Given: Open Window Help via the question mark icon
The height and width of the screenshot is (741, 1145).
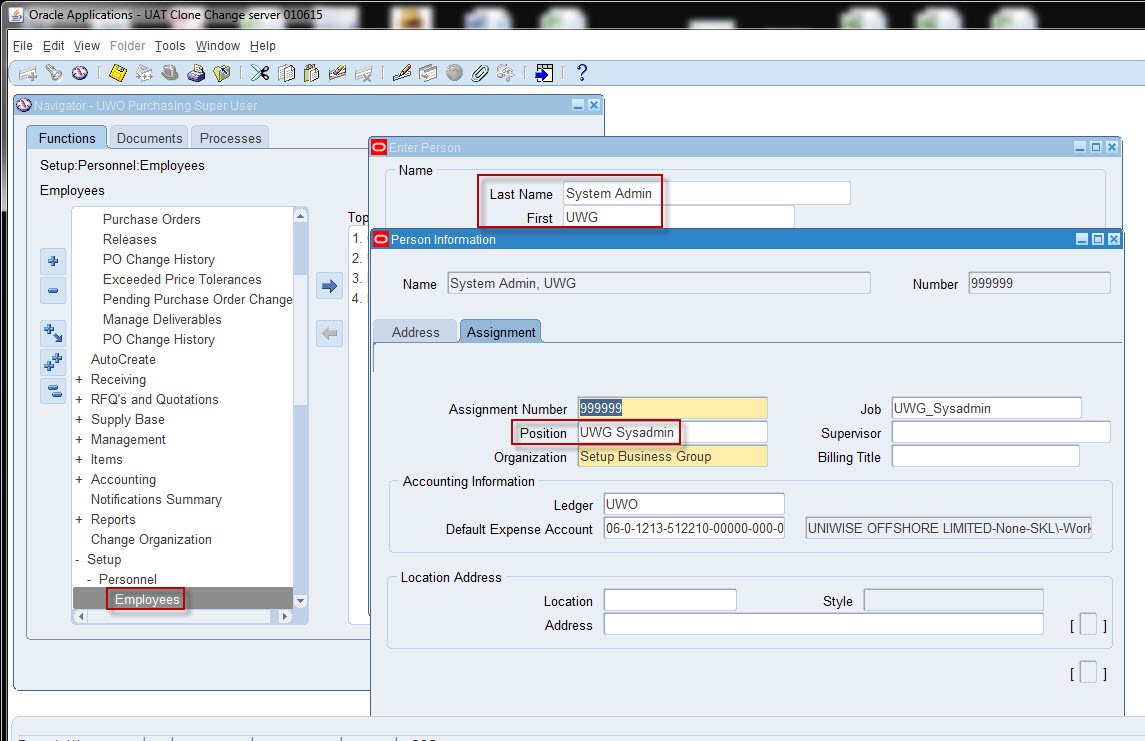Looking at the screenshot, I should tap(581, 72).
